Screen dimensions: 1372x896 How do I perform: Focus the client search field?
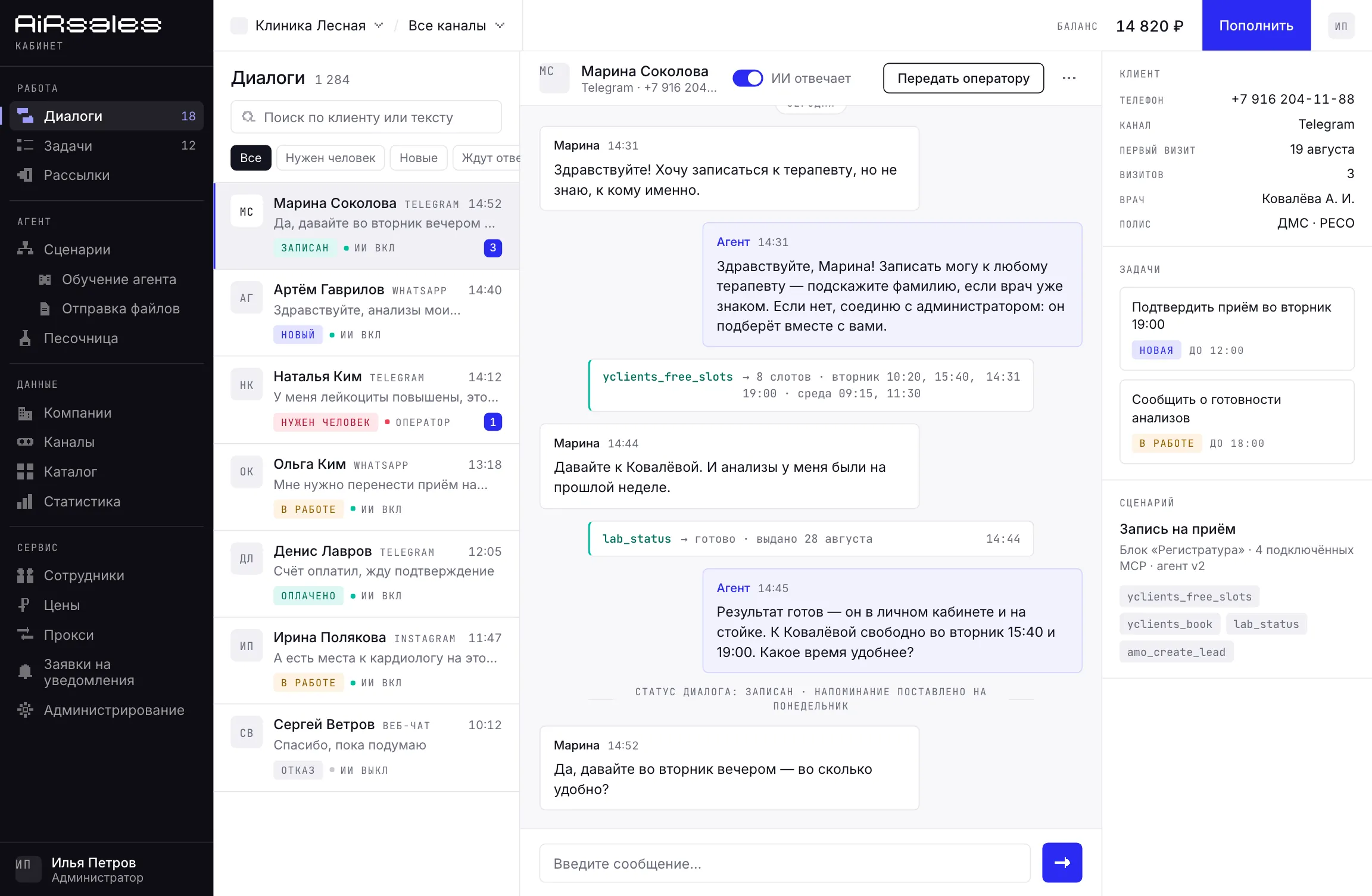click(x=366, y=117)
